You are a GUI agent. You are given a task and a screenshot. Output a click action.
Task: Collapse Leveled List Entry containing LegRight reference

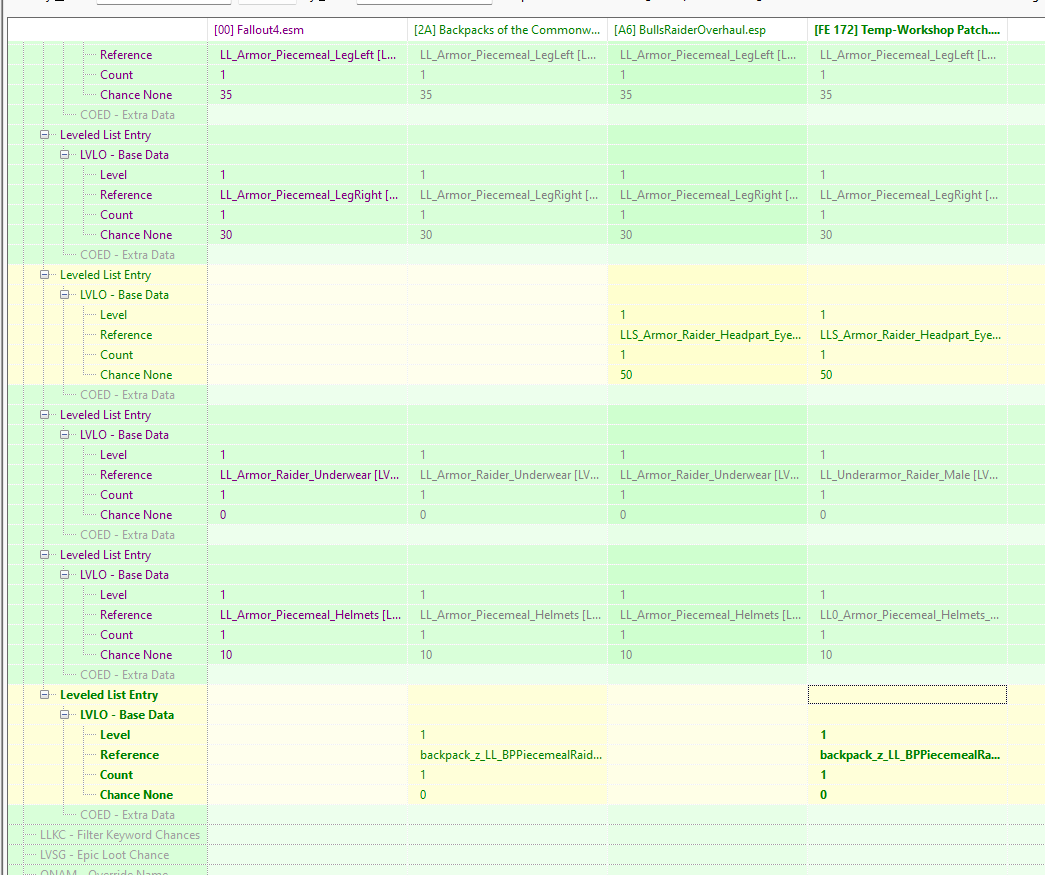[44, 135]
